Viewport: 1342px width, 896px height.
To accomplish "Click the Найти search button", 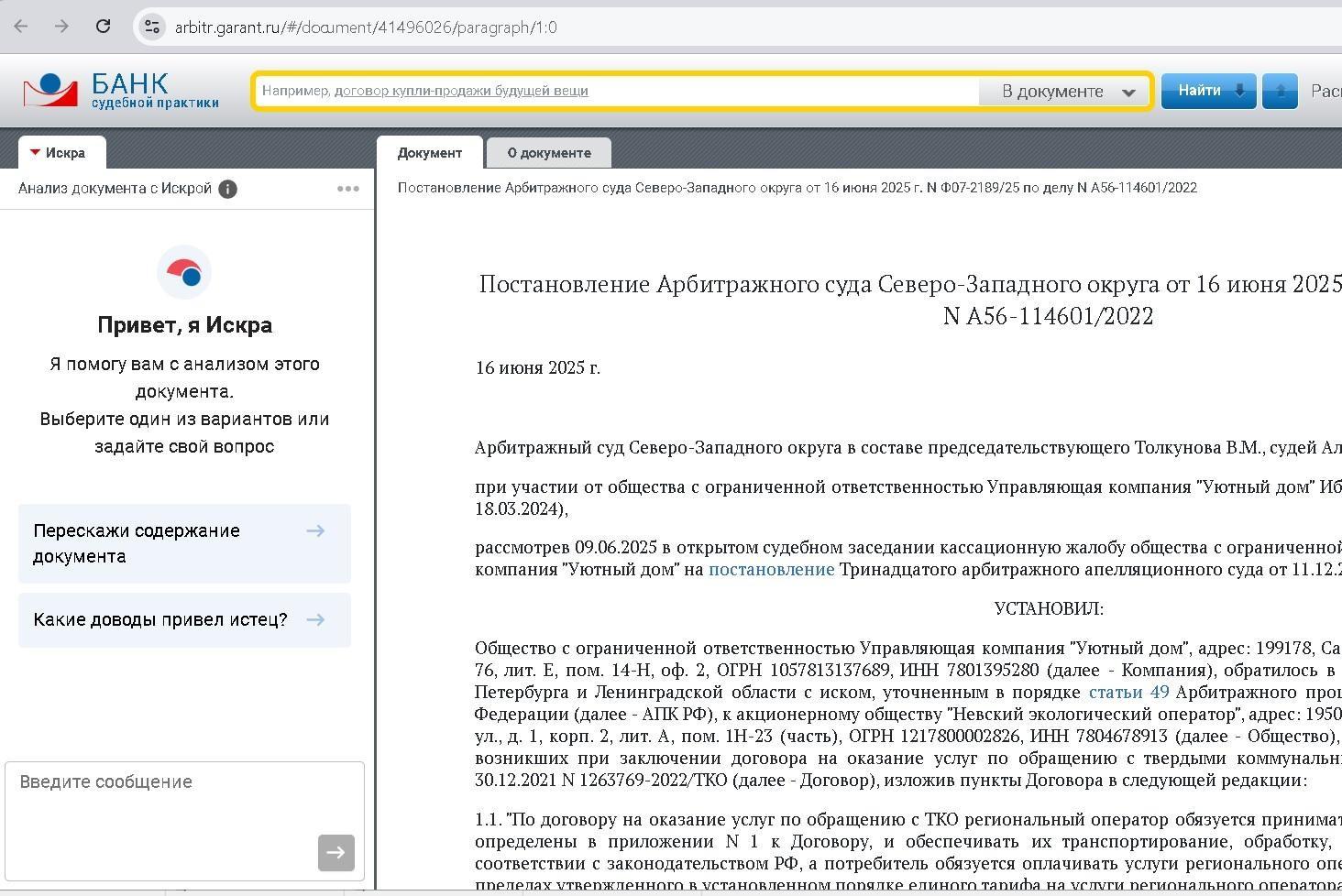I will tap(1208, 91).
